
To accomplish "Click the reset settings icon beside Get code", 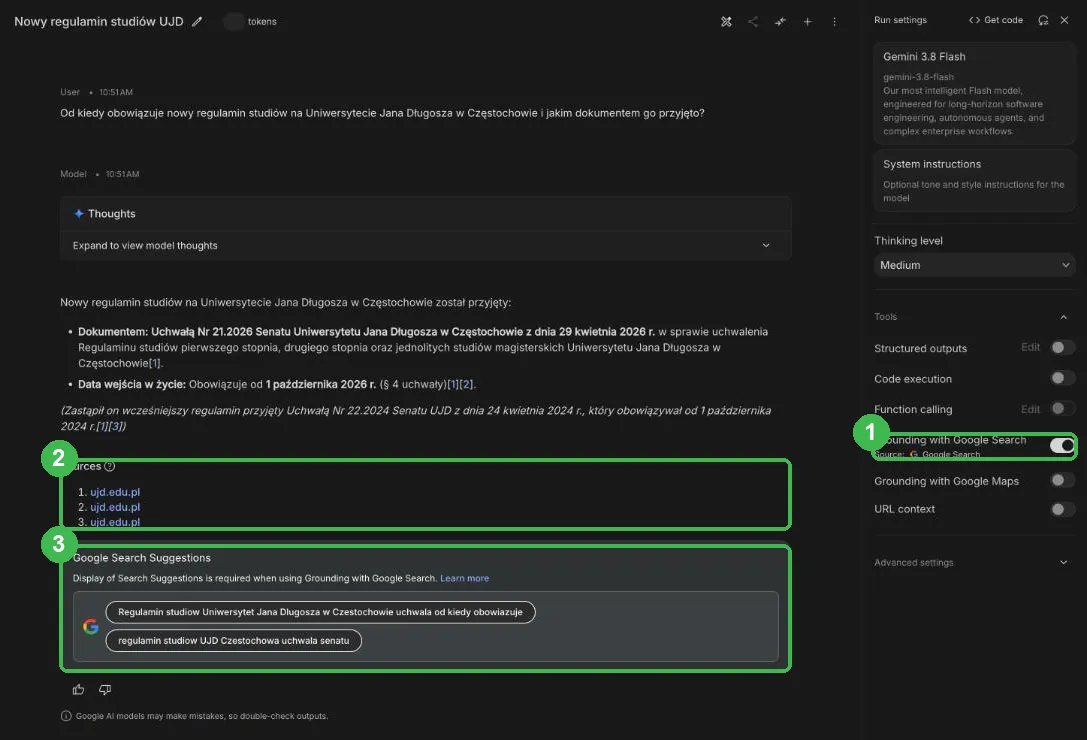I will 1043,20.
